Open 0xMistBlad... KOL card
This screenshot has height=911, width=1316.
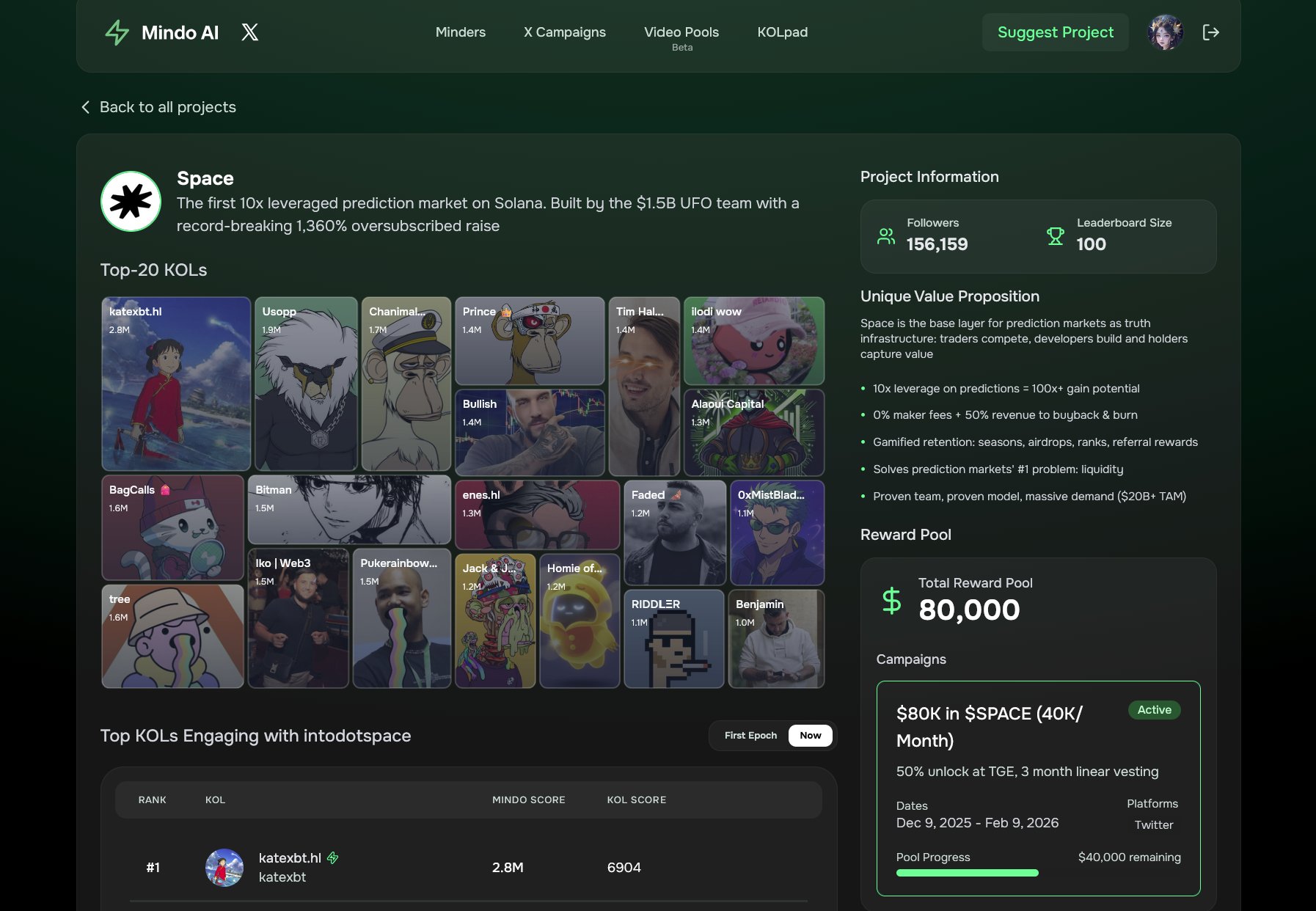[x=778, y=533]
